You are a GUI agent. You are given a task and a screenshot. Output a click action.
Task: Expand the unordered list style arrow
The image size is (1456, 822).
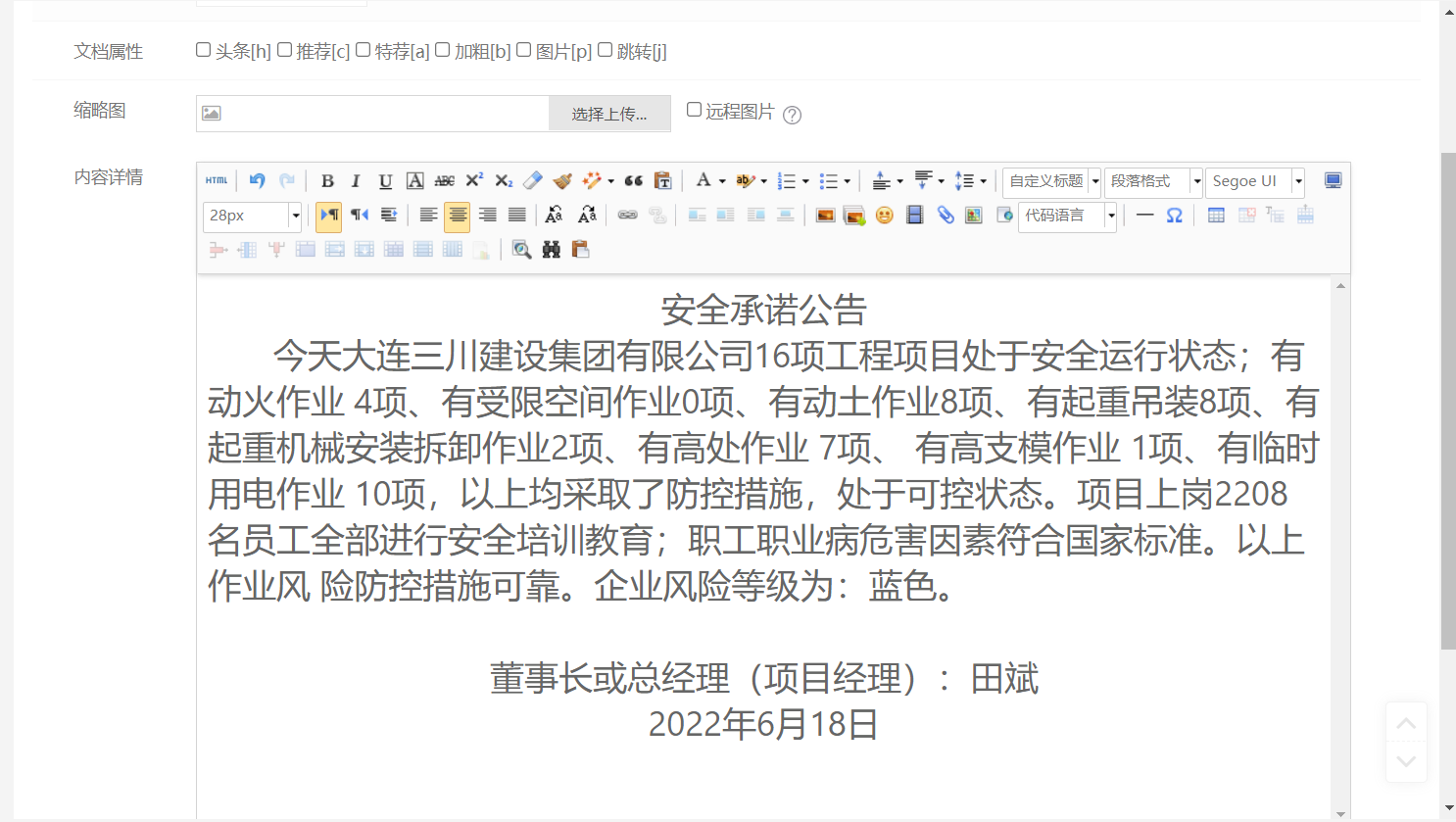coord(848,181)
